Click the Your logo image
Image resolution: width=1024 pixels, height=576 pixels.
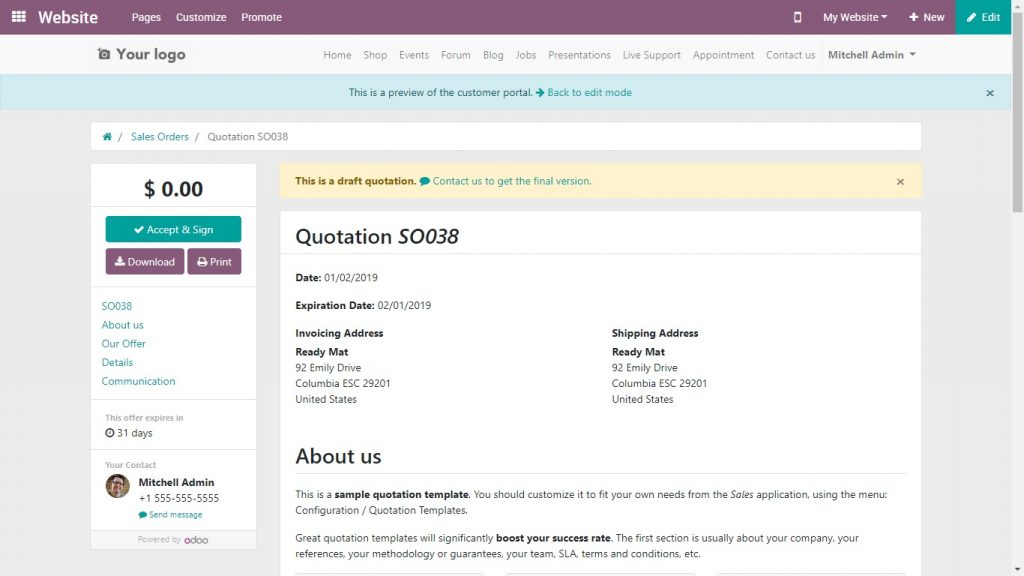pyautogui.click(x=140, y=55)
